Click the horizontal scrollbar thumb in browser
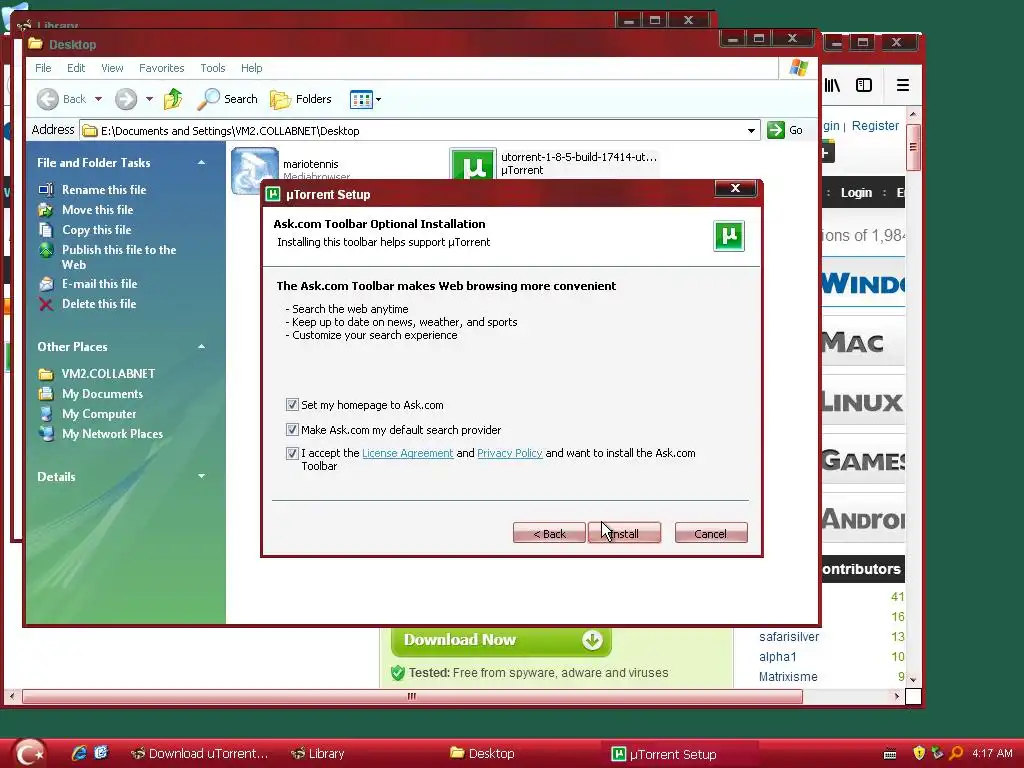 pos(412,696)
